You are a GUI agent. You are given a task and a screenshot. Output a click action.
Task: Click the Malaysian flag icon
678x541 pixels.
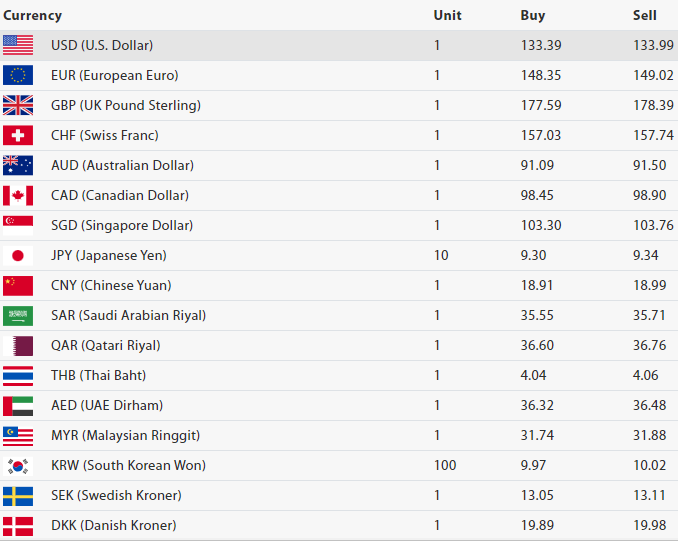coord(18,435)
